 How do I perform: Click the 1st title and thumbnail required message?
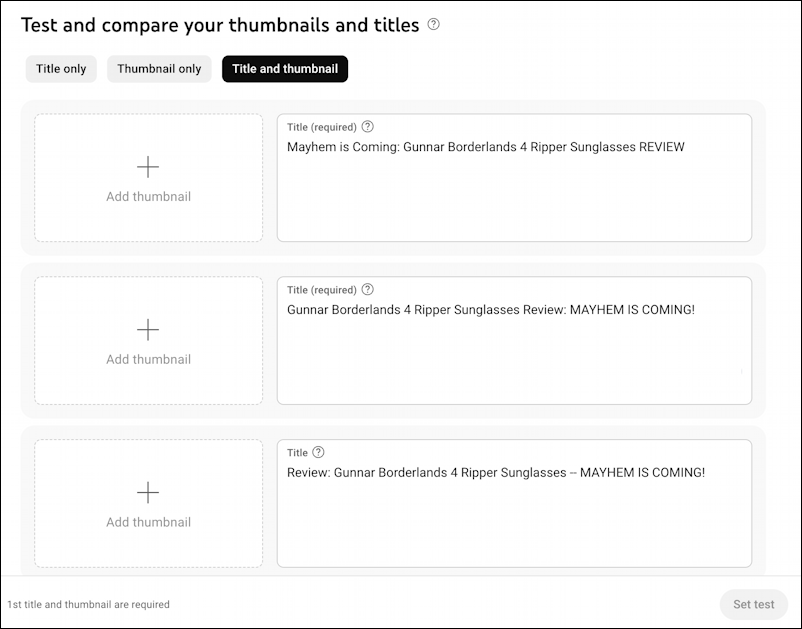point(86,604)
